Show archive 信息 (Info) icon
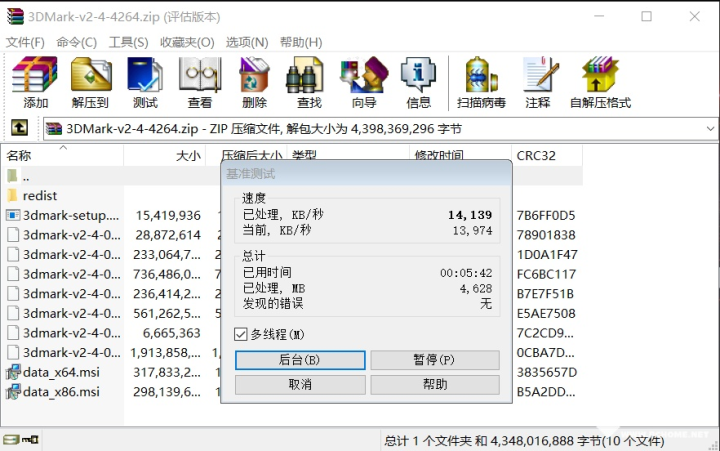This screenshot has width=720, height=451. [x=418, y=74]
